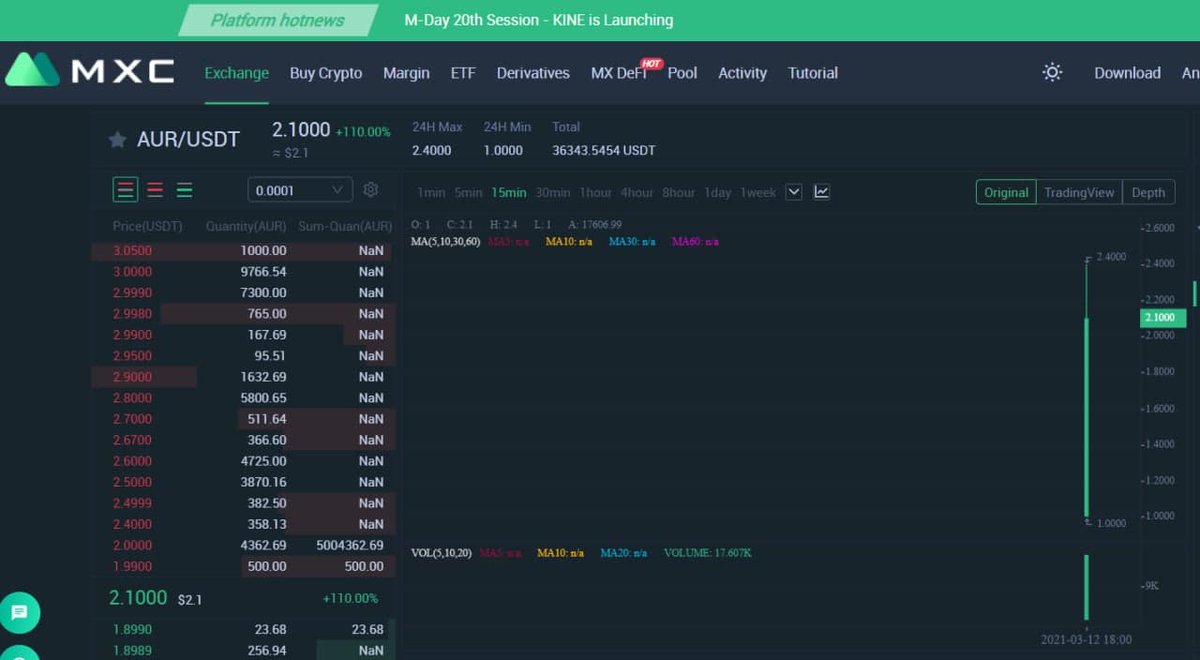Select the 2.9000 sell order price

coord(132,377)
